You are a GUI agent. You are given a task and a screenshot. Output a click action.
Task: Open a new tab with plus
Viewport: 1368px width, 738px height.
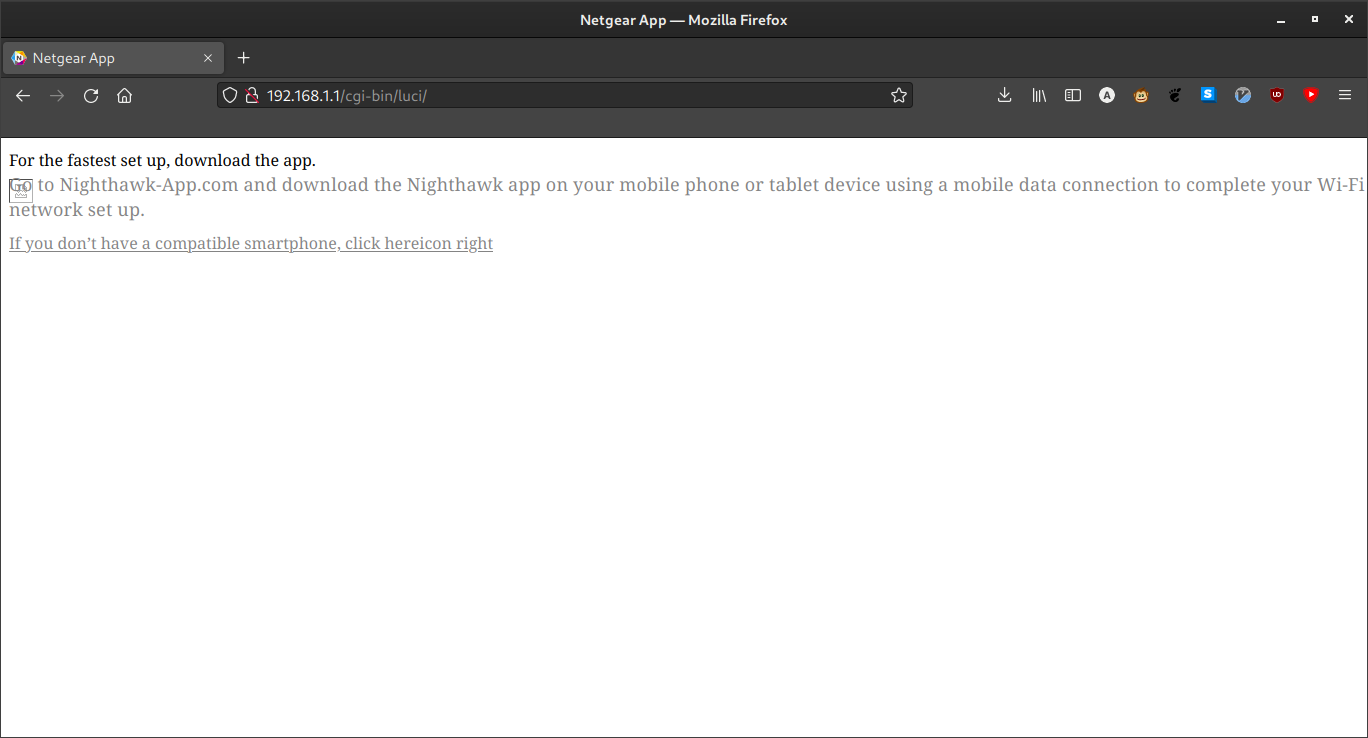(243, 58)
